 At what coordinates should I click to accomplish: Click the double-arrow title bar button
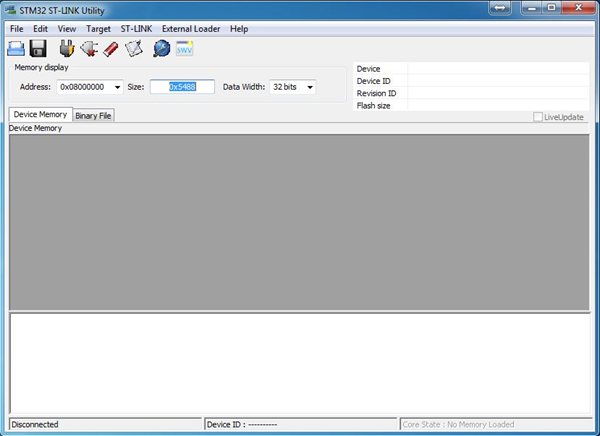pyautogui.click(x=500, y=8)
